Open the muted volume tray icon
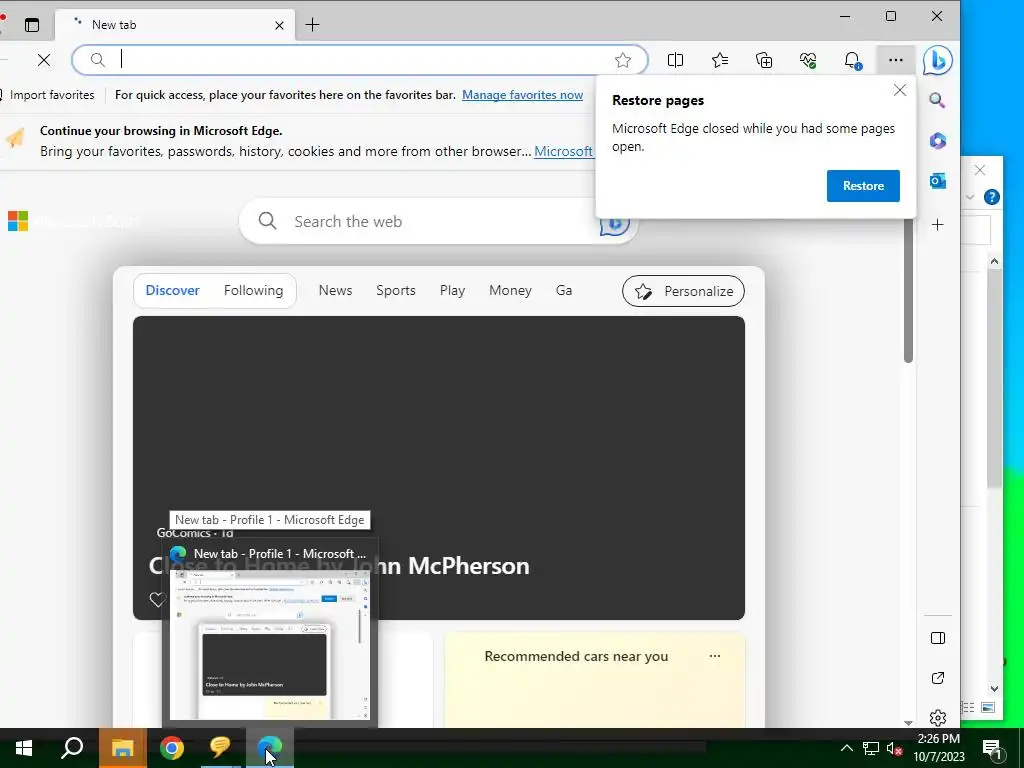 point(894,748)
